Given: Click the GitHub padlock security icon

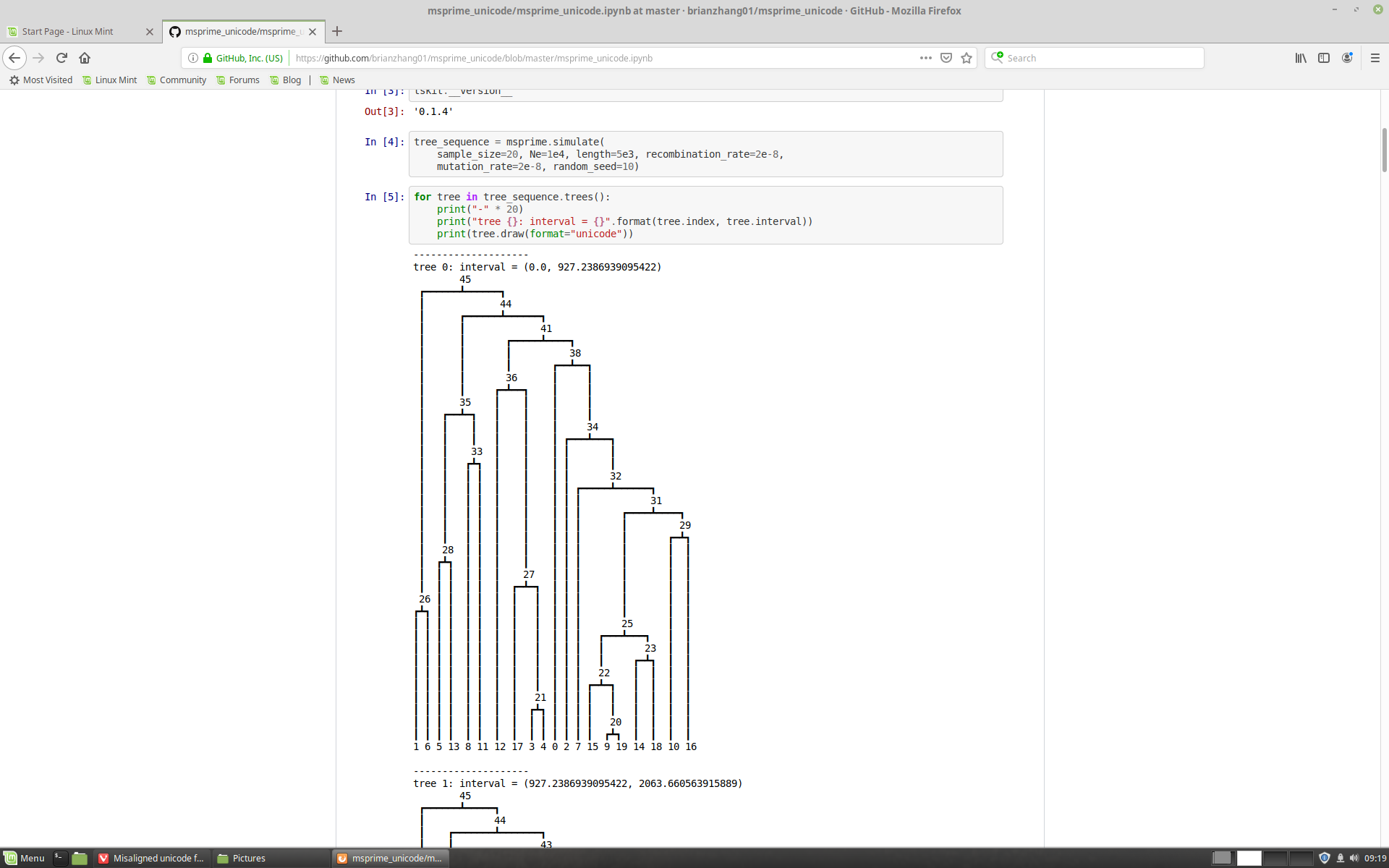Looking at the screenshot, I should click(x=207, y=58).
